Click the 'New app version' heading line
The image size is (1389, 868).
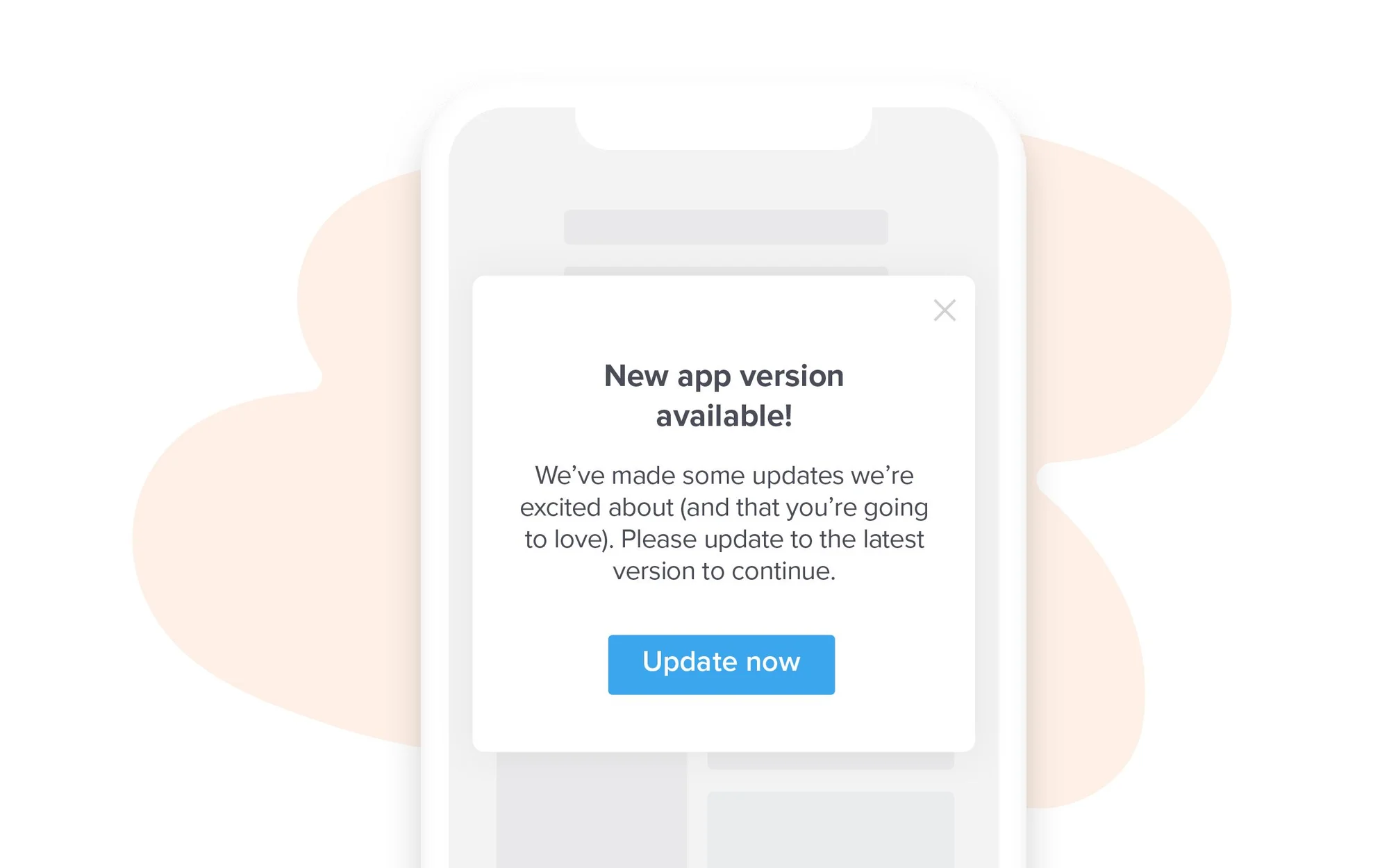(x=724, y=376)
